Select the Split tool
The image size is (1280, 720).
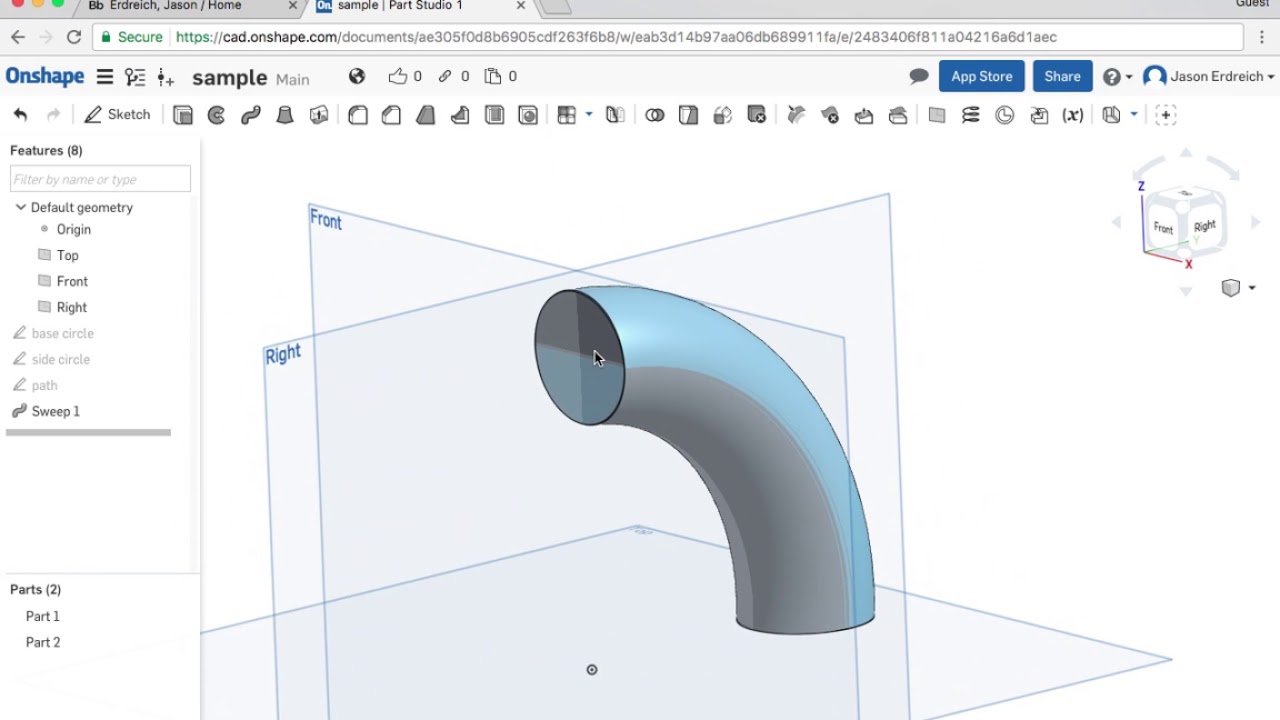tap(688, 115)
